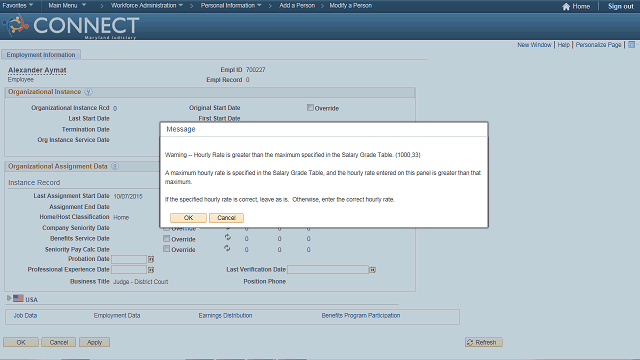Click the Alexander Aymat name link
This screenshot has width=640, height=360.
tap(37, 70)
